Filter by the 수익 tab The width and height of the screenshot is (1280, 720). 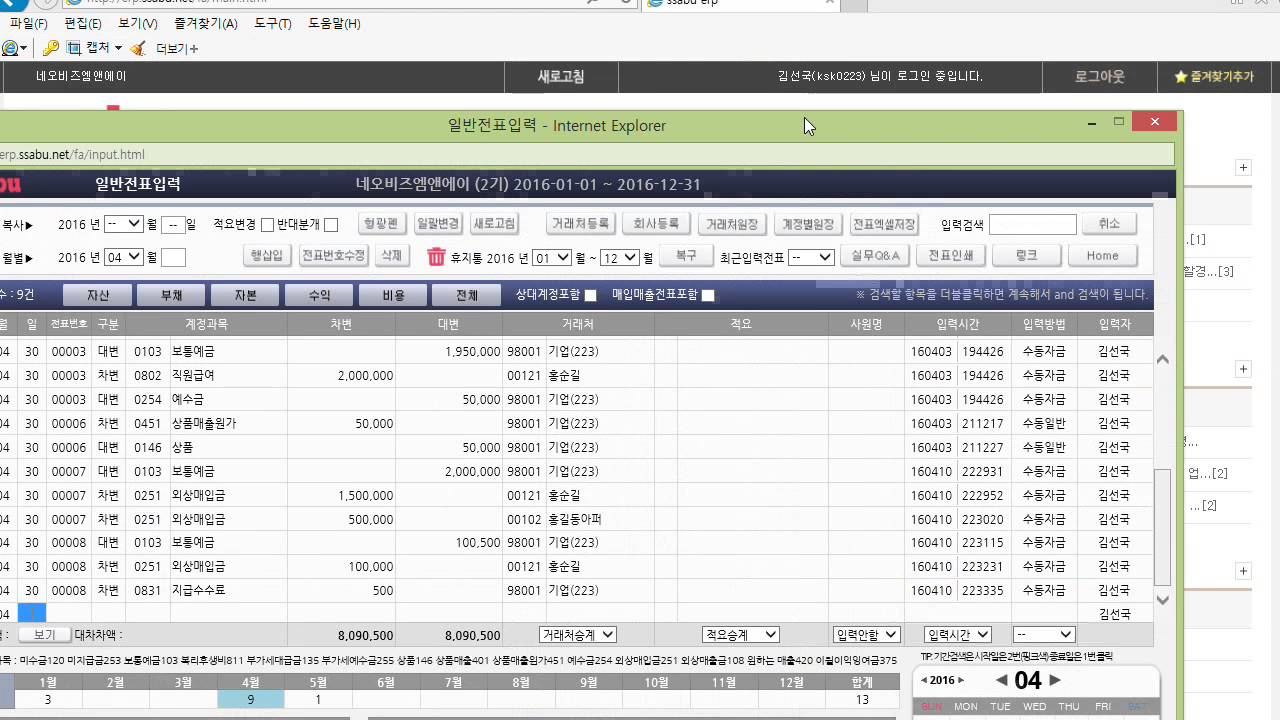[x=319, y=295]
